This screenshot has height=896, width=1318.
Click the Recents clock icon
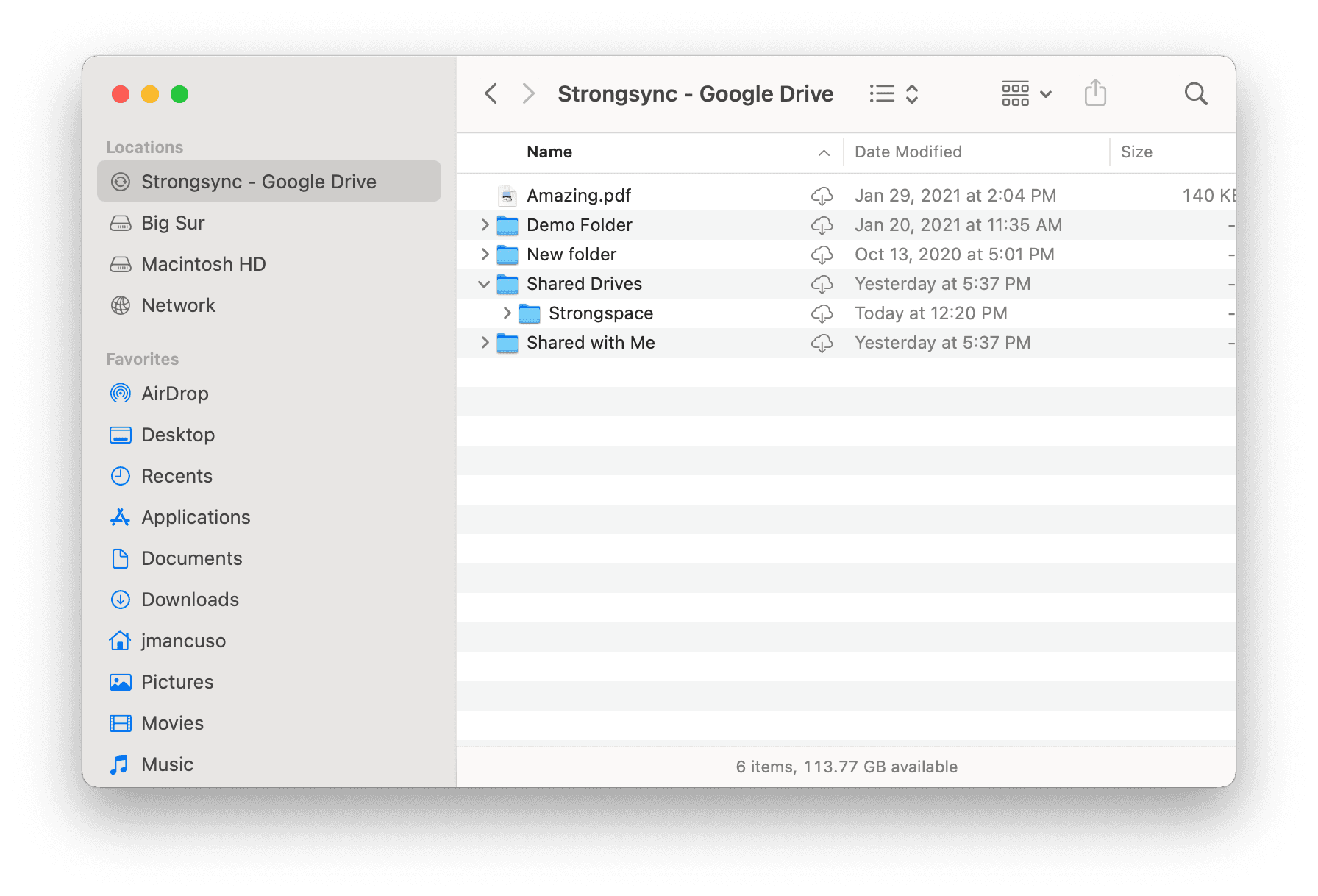[121, 476]
